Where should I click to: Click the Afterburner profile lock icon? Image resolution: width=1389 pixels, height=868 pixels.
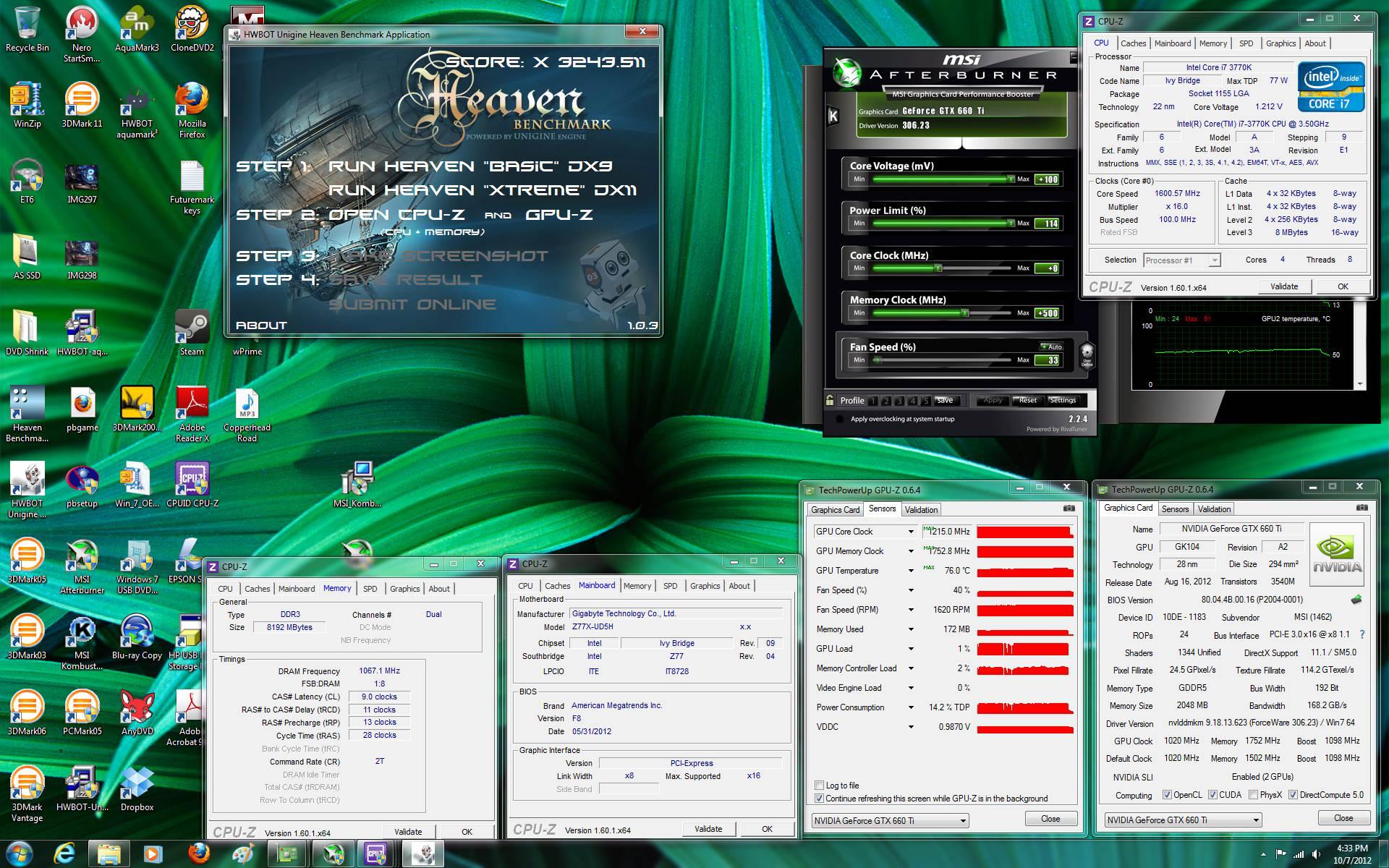pyautogui.click(x=830, y=400)
